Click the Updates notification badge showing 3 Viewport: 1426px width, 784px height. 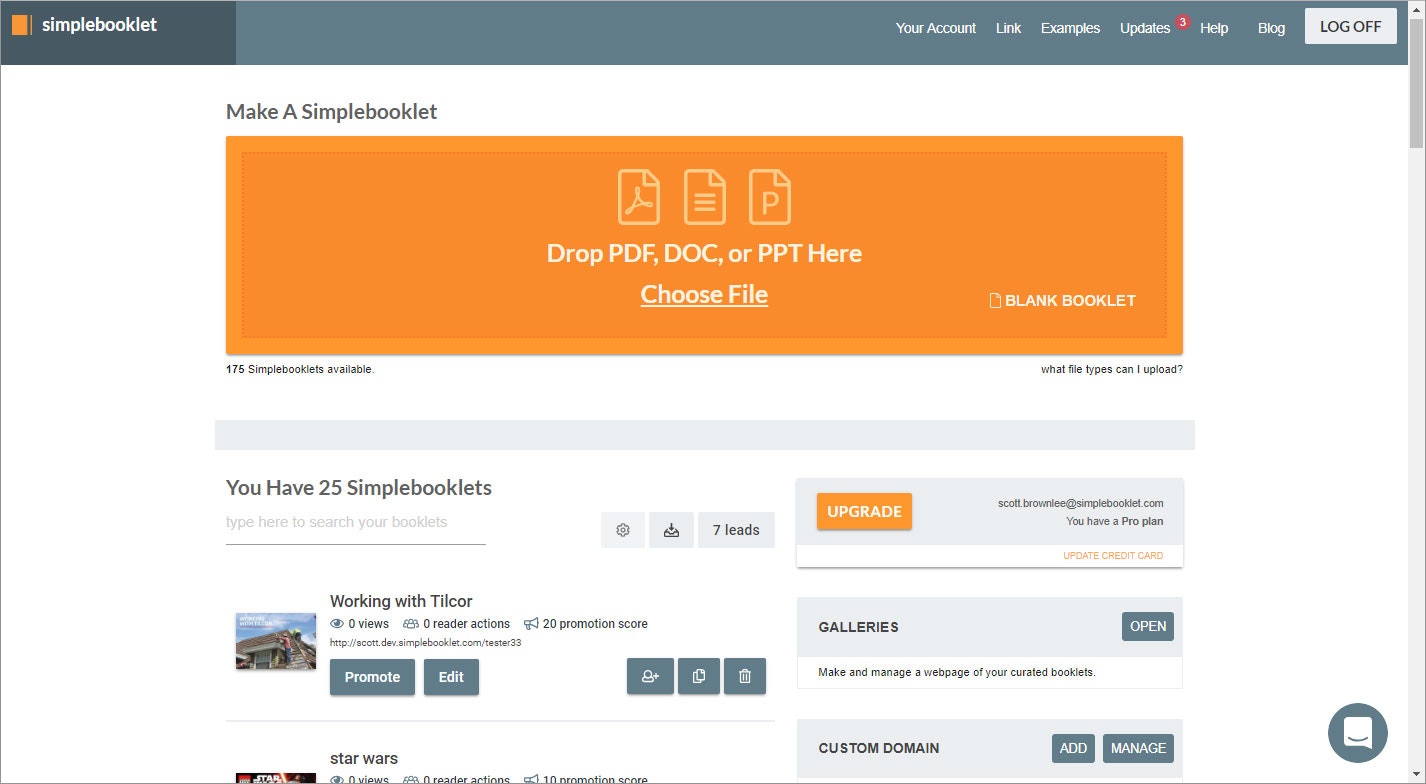click(1182, 21)
